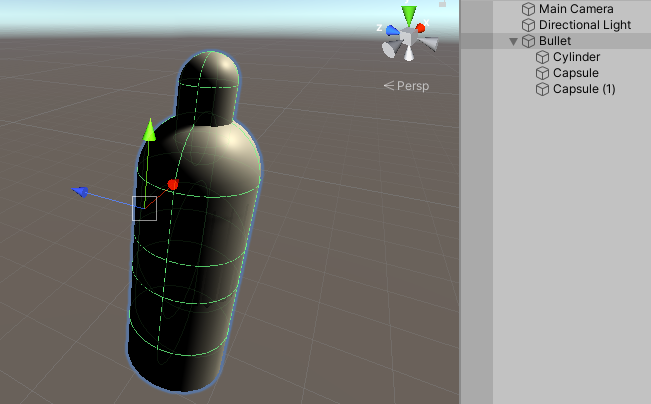This screenshot has height=404, width=651.
Task: Click the Capsule cube icon
Action: [542, 73]
